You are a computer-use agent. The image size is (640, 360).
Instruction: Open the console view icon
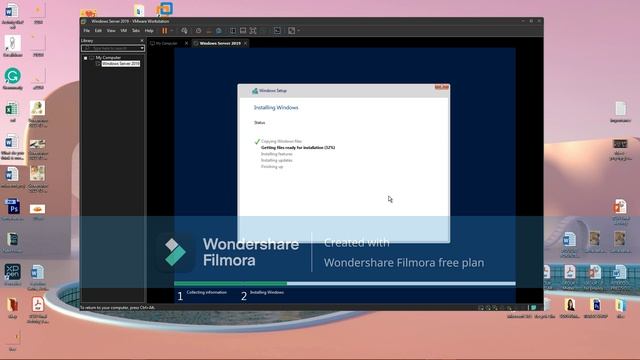[277, 31]
